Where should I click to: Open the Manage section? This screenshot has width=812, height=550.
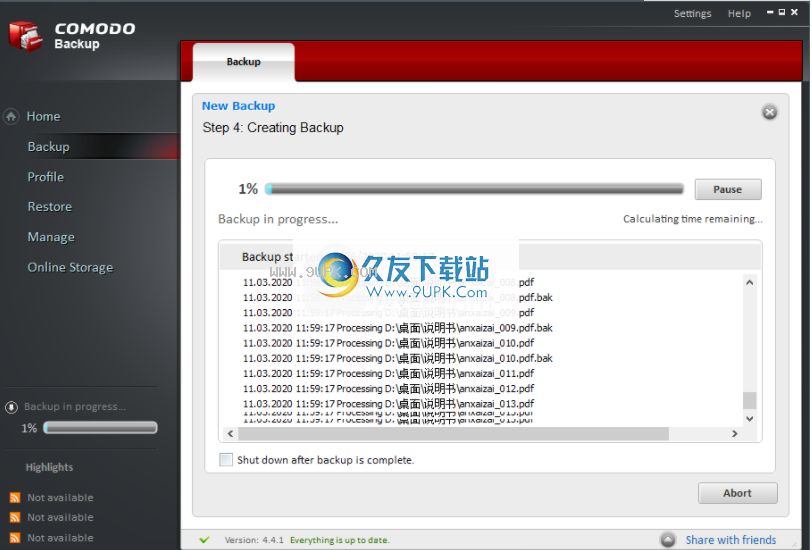[51, 237]
